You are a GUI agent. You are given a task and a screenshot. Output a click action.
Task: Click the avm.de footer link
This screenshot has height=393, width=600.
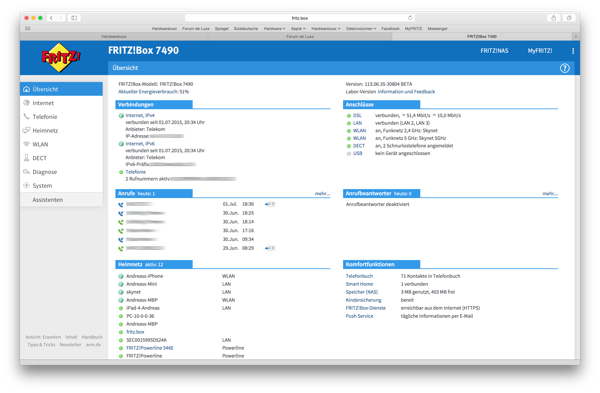click(x=93, y=344)
